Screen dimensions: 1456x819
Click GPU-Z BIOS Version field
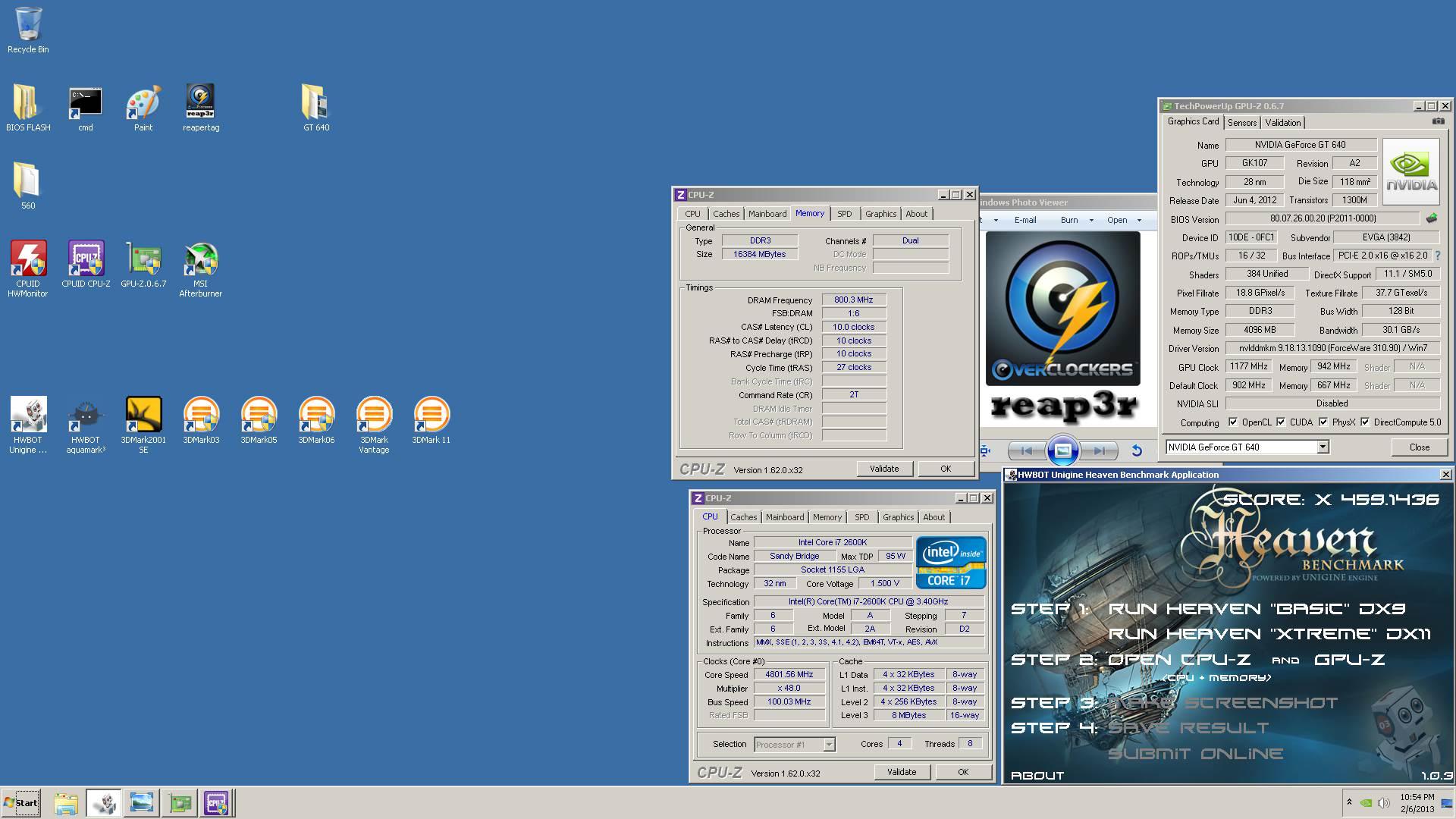1323,218
